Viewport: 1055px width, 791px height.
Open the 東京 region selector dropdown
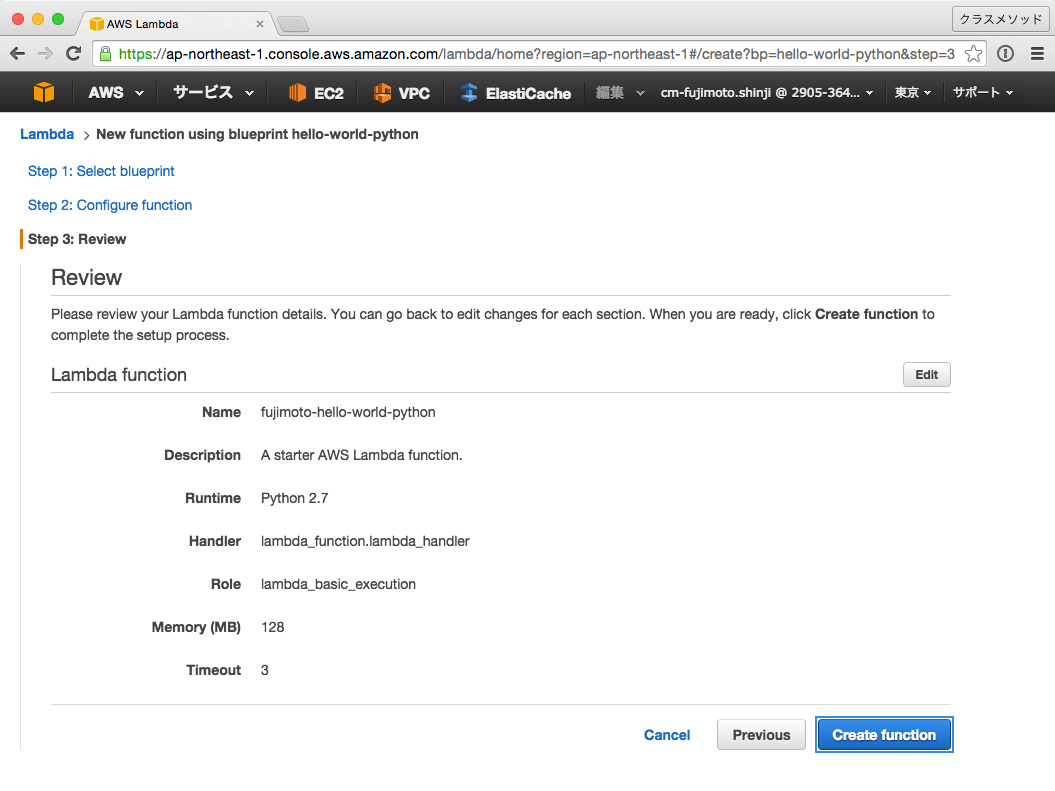coord(912,91)
